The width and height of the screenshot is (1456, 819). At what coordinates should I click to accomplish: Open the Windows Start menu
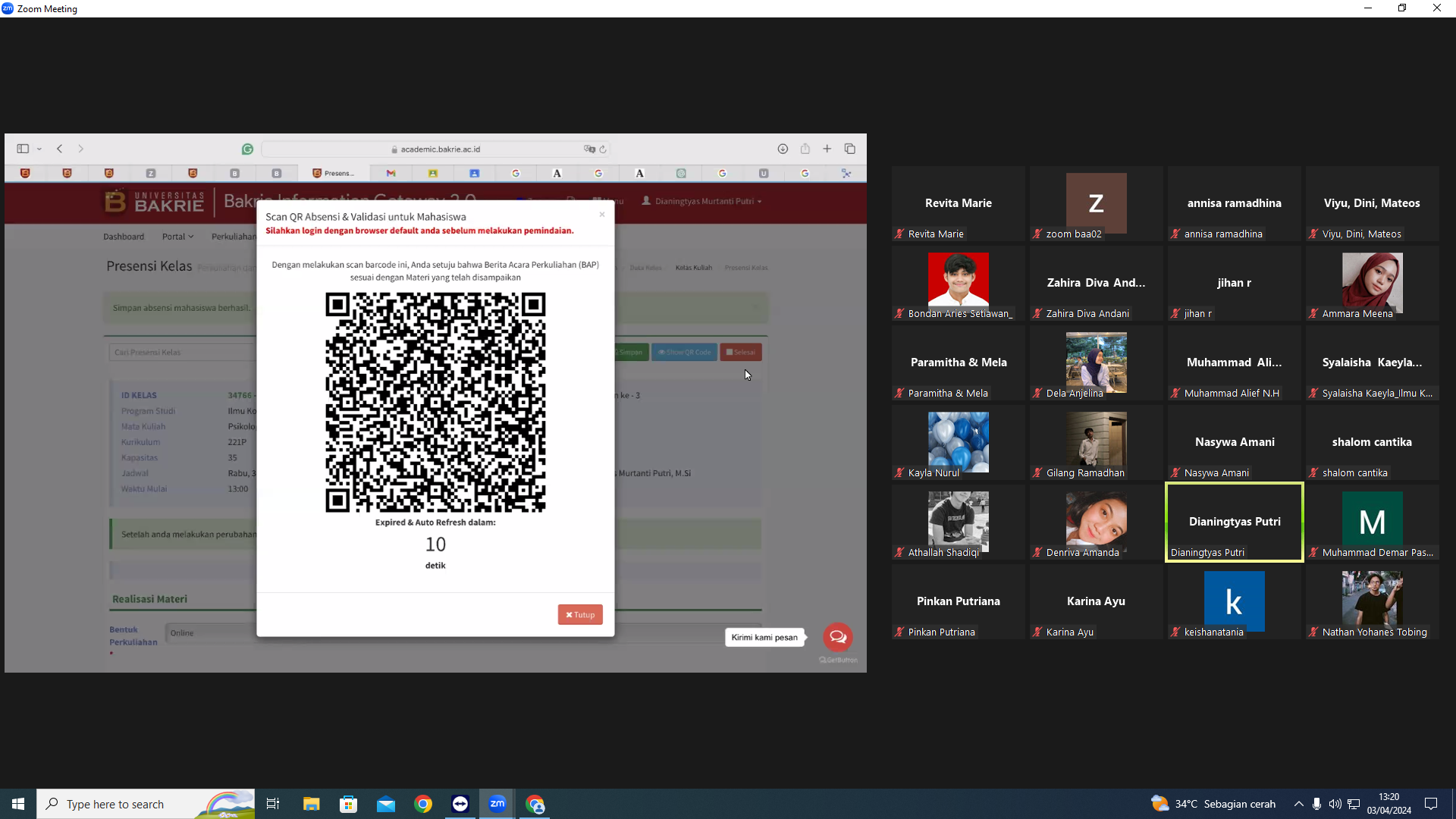click(x=18, y=804)
